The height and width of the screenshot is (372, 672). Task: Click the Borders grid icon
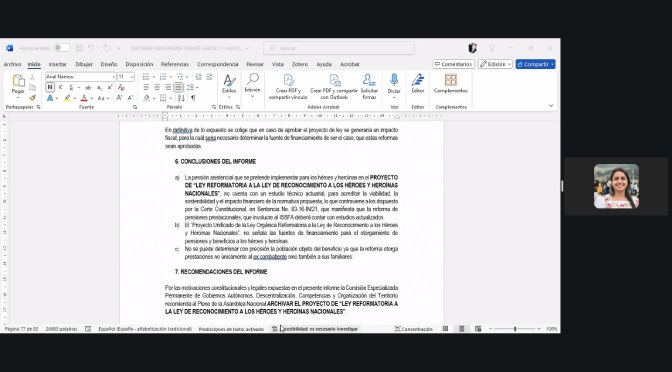(163, 98)
